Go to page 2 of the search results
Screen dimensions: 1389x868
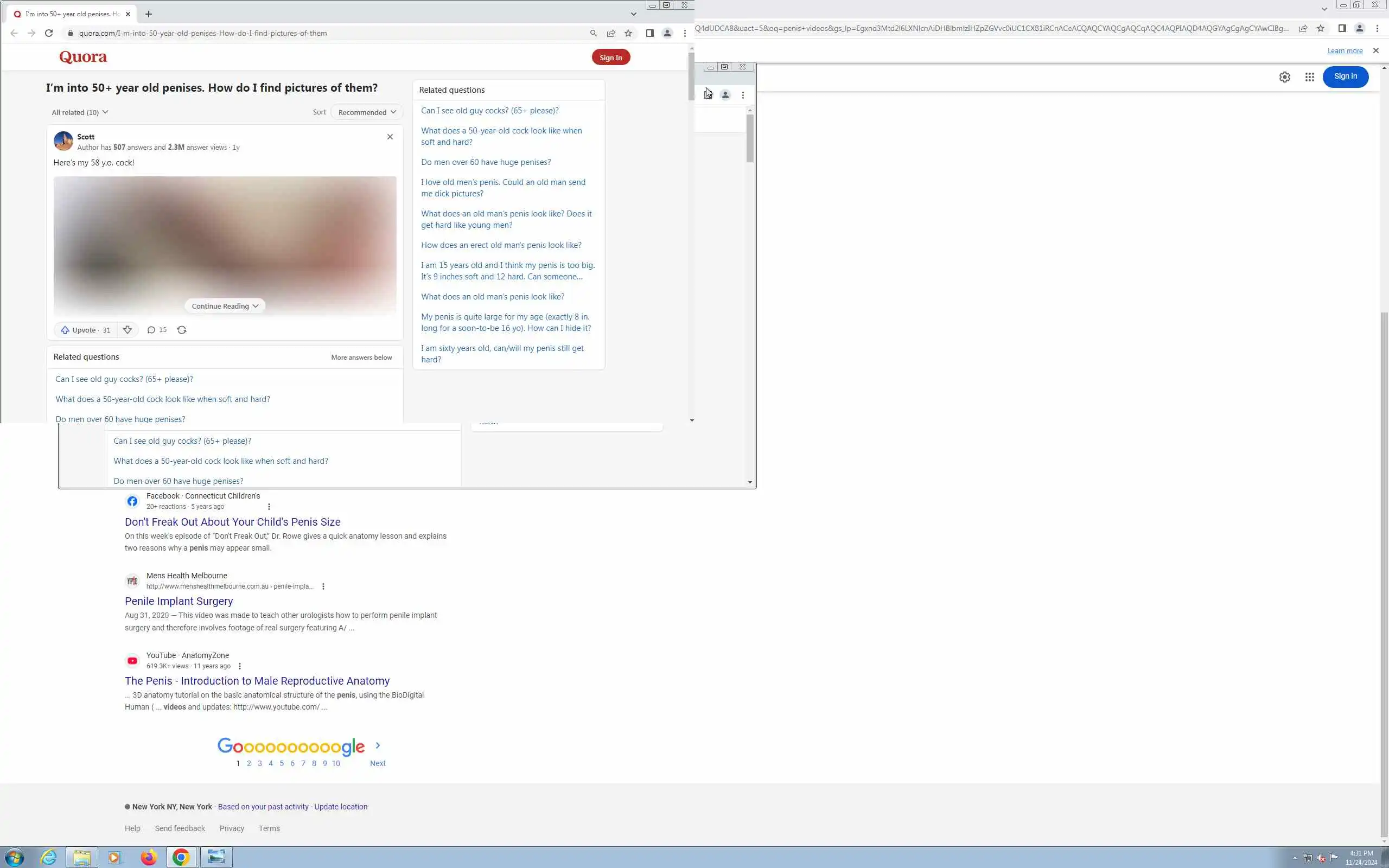click(x=249, y=763)
